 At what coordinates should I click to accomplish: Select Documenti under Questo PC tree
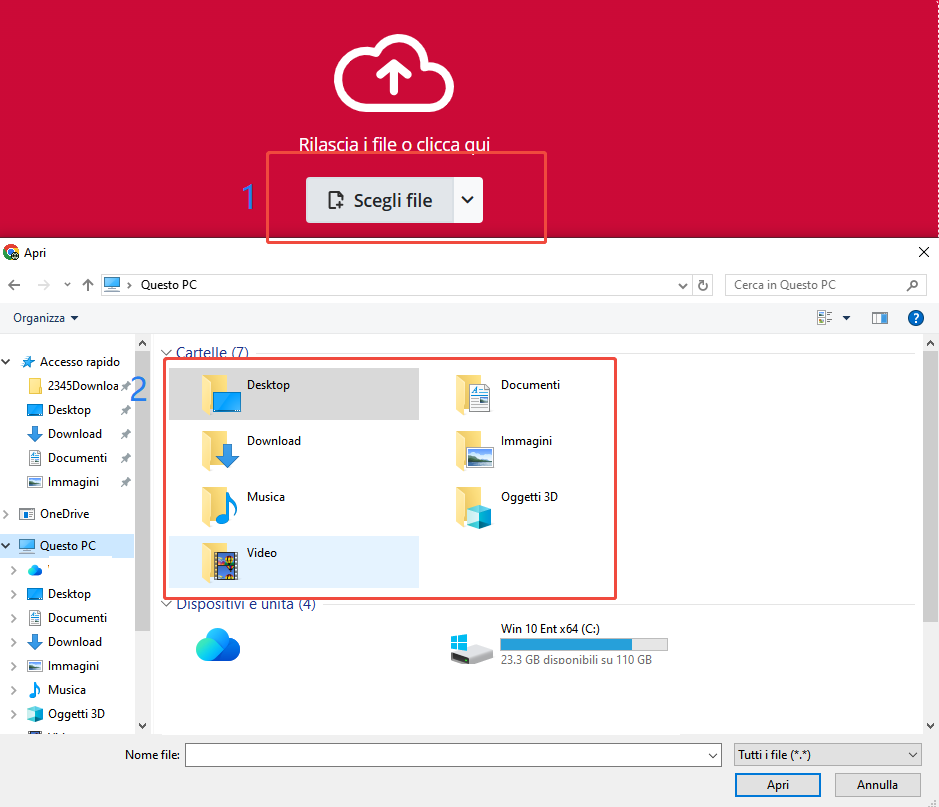pyautogui.click(x=77, y=618)
